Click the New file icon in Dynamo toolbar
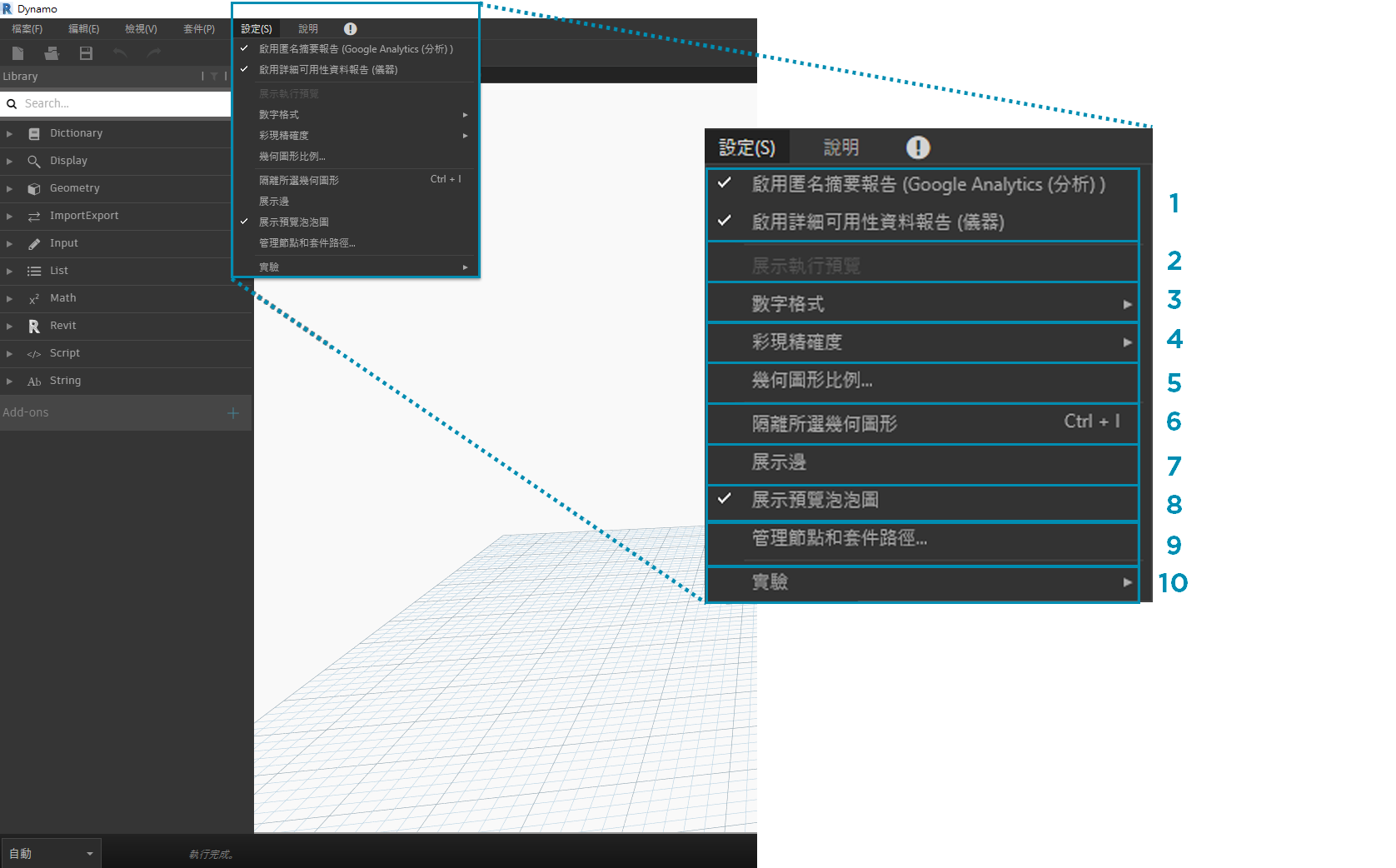 pyautogui.click(x=17, y=53)
